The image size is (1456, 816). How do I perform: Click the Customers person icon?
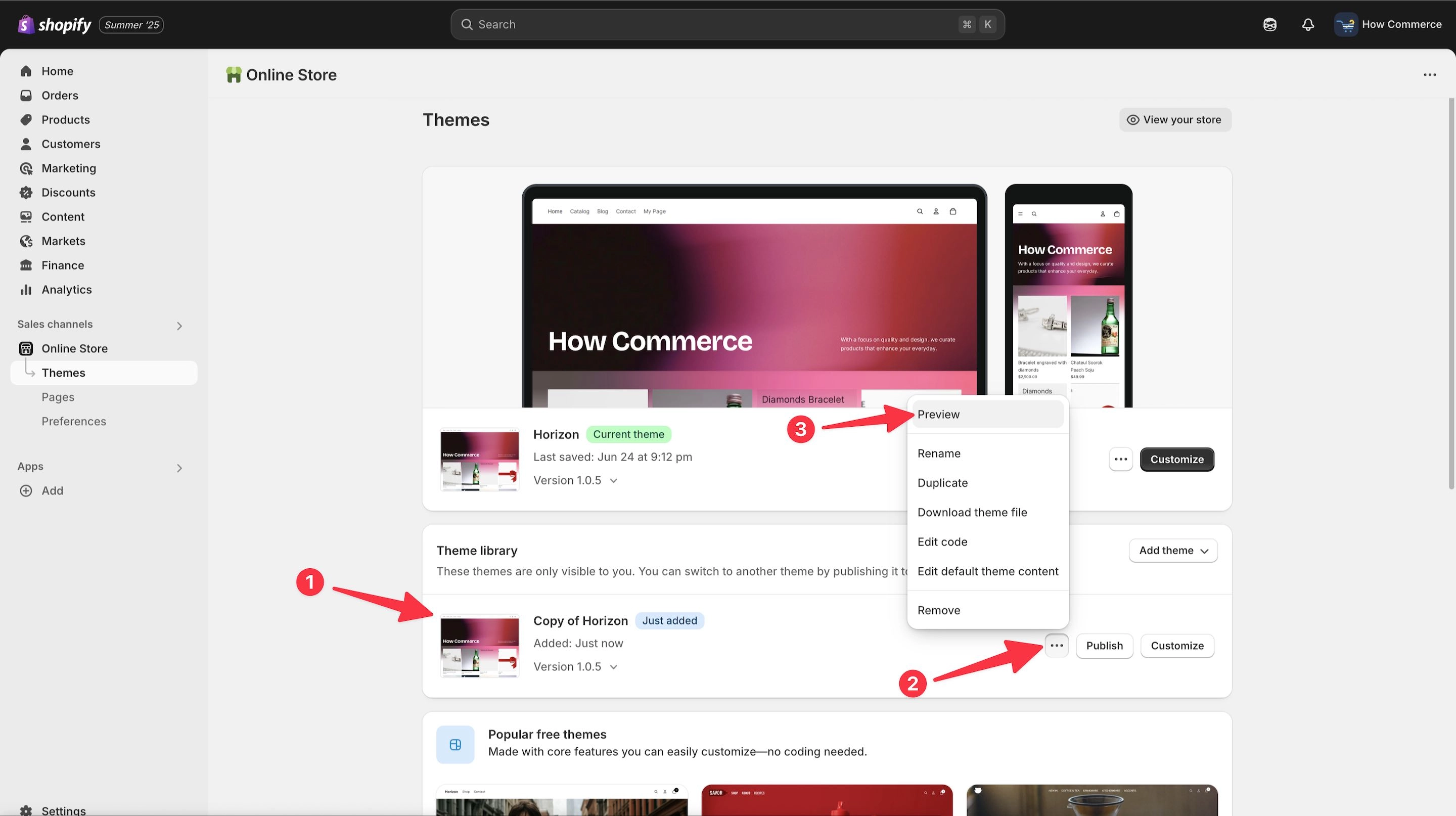pos(26,144)
